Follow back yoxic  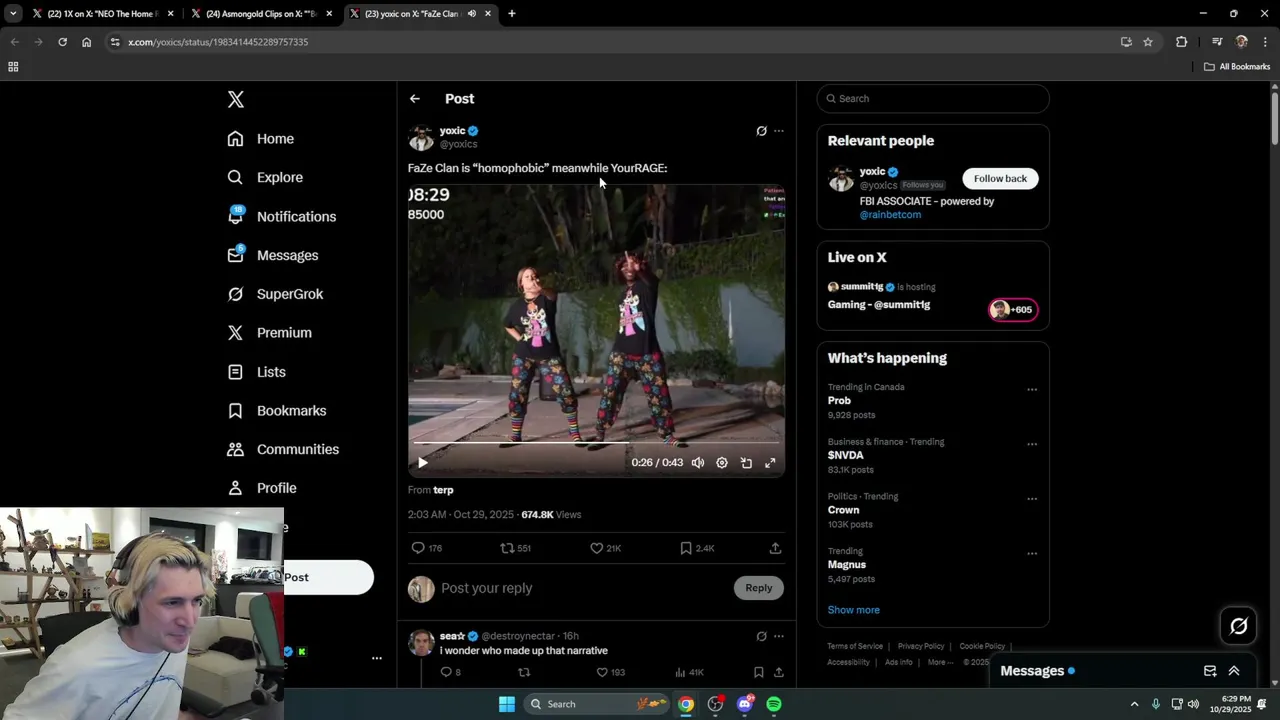tap(1000, 178)
